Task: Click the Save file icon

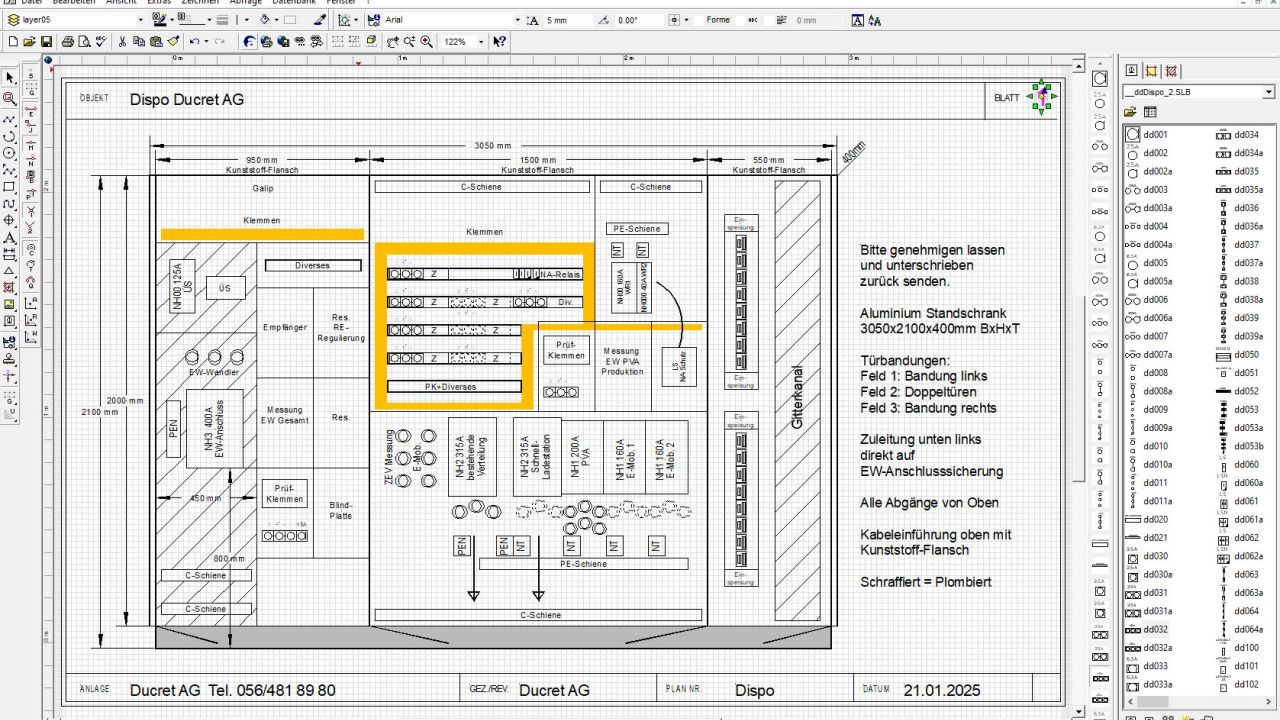Action: click(x=46, y=42)
